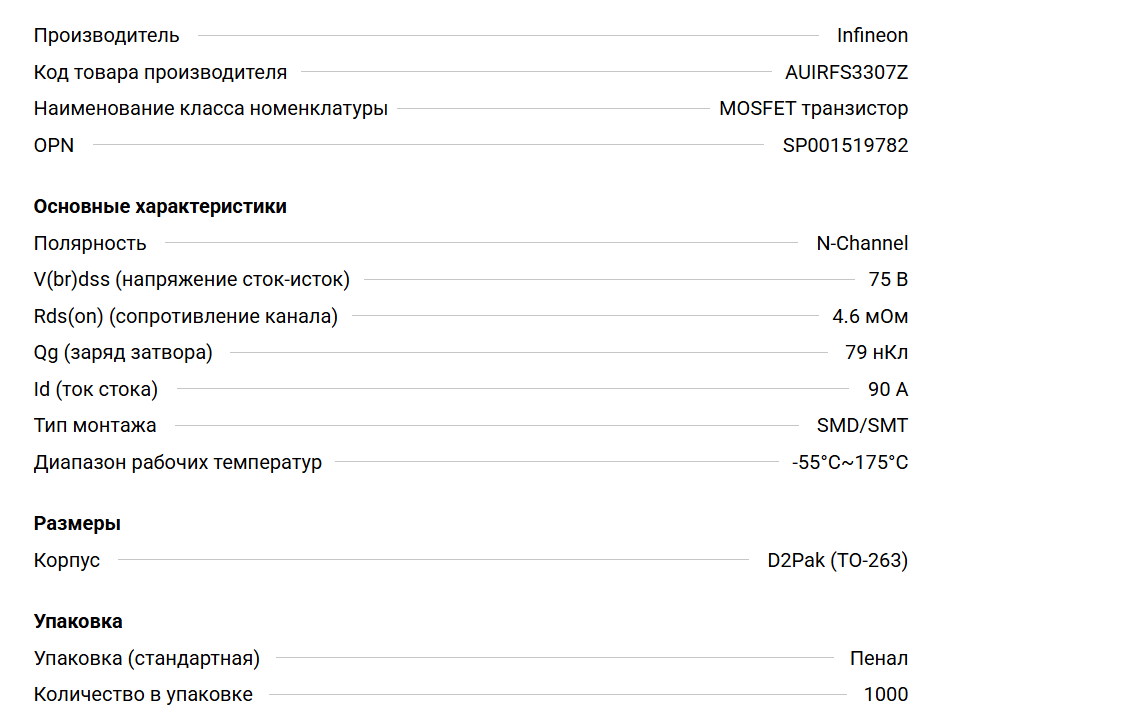Click the Rds(on) (сопротивление канала) label
The image size is (1138, 723).
[186, 317]
